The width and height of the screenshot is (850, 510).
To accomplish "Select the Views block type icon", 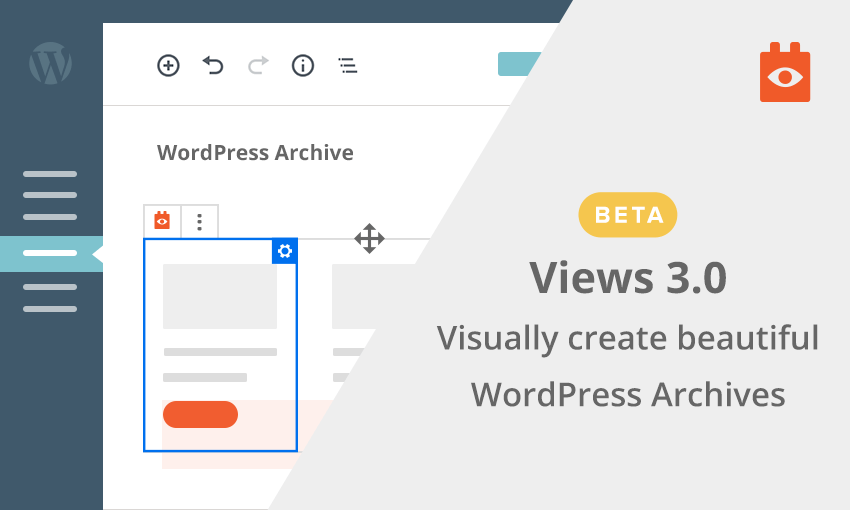I will (x=162, y=221).
